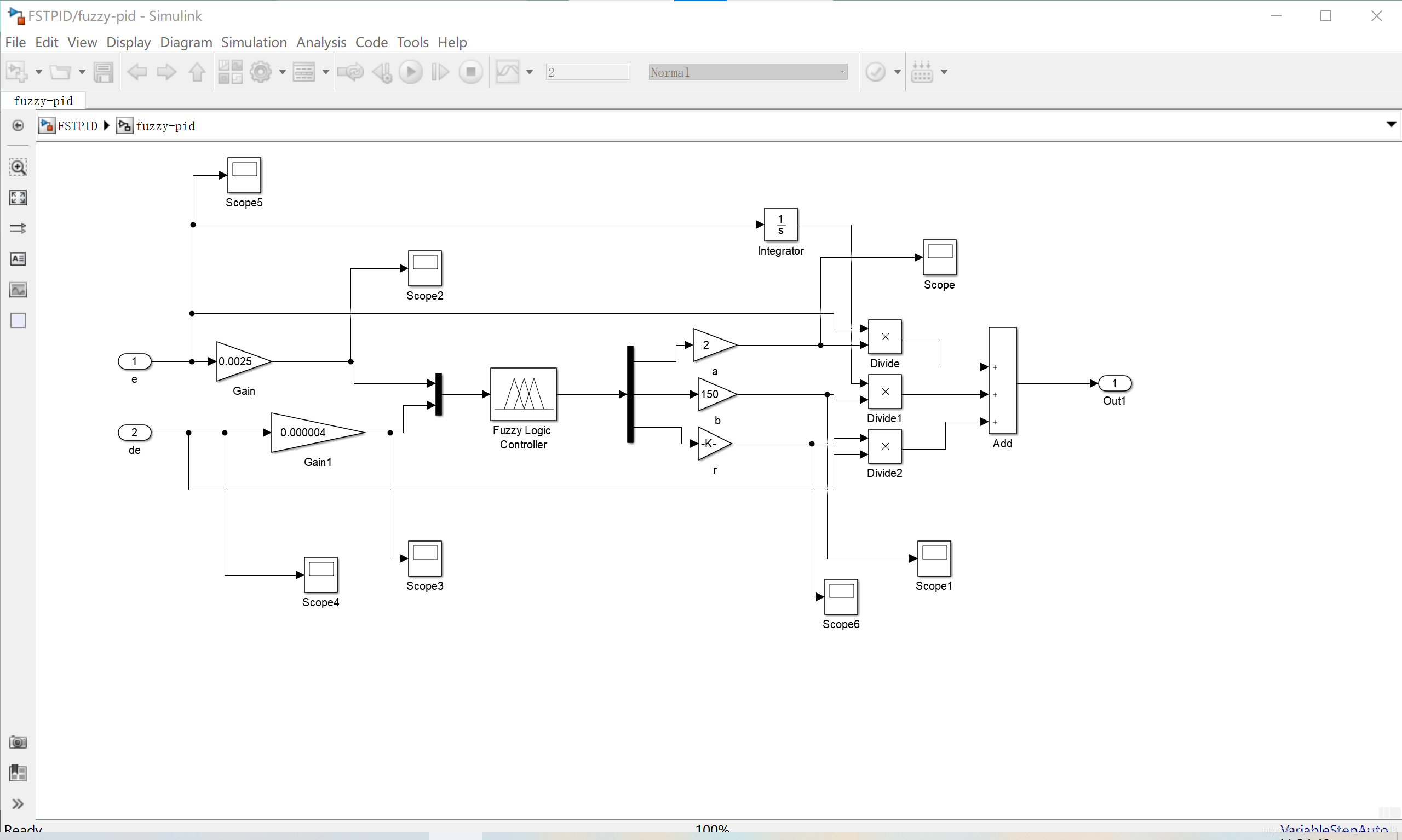1402x840 pixels.
Task: Click the Run simulation play button
Action: tap(411, 72)
